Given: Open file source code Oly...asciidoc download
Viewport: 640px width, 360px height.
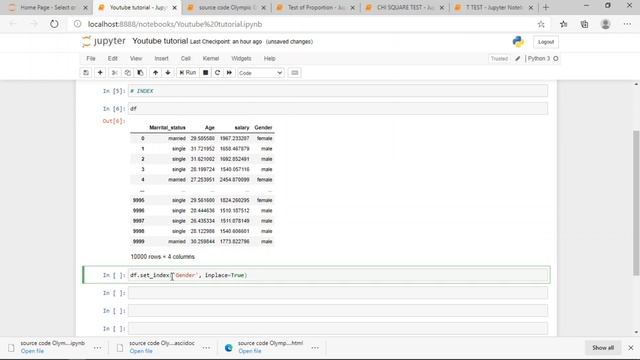Looking at the screenshot, I should pos(141,351).
